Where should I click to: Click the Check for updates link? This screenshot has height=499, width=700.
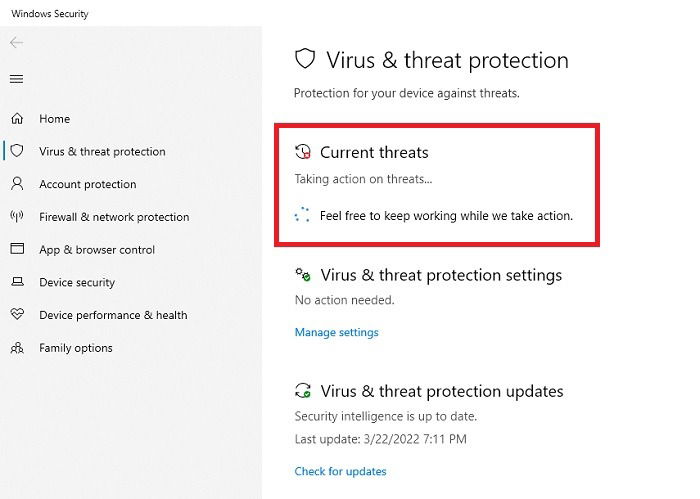coord(340,471)
